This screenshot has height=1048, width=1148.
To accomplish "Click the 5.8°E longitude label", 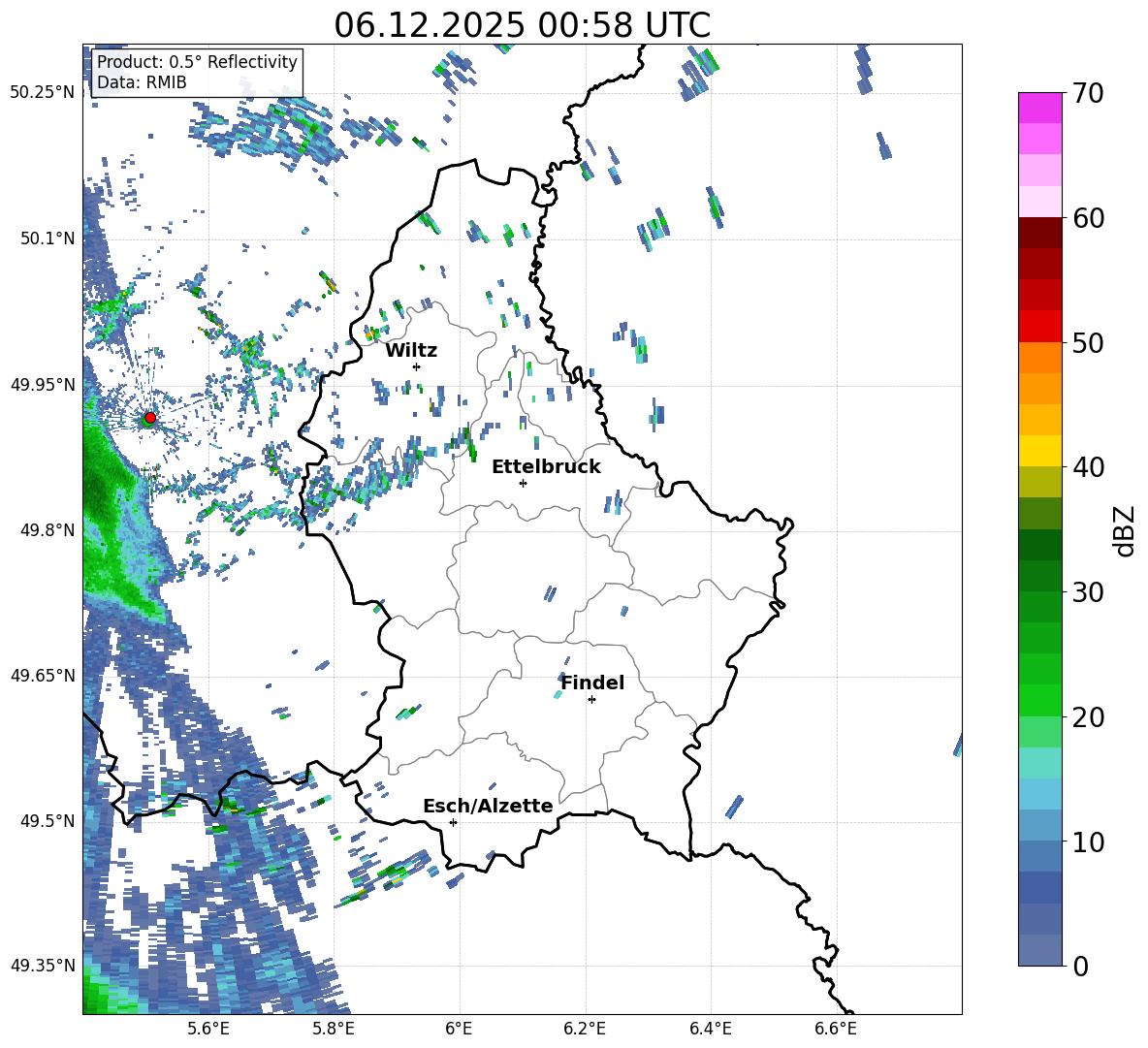I will 334,1029.
